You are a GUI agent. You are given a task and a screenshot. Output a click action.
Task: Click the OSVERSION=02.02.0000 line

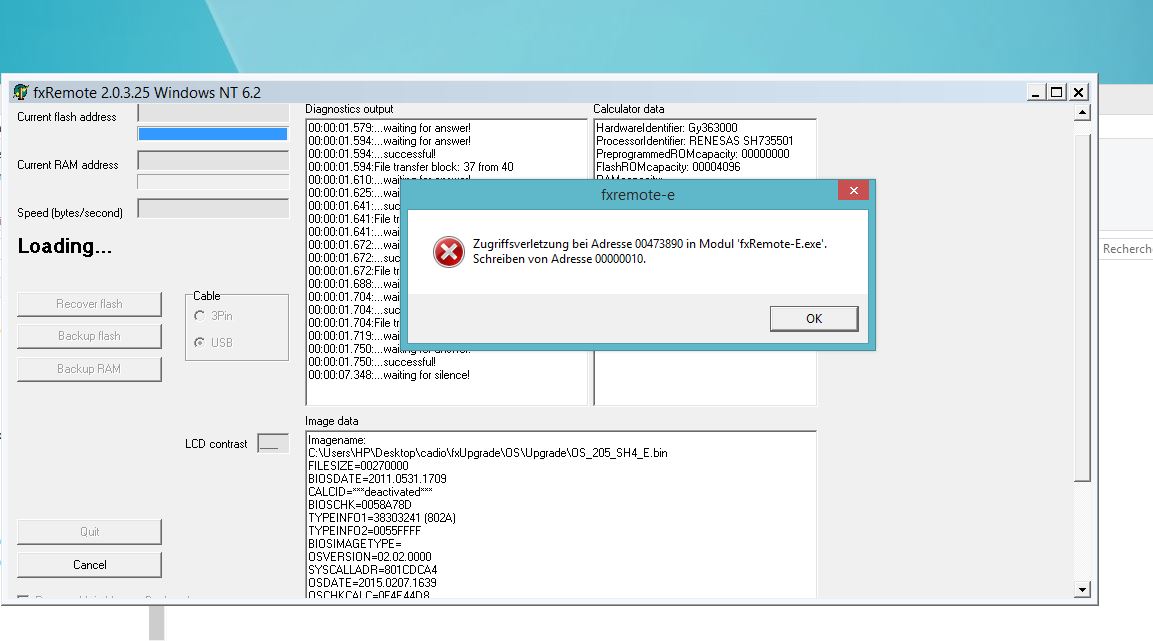click(x=370, y=556)
